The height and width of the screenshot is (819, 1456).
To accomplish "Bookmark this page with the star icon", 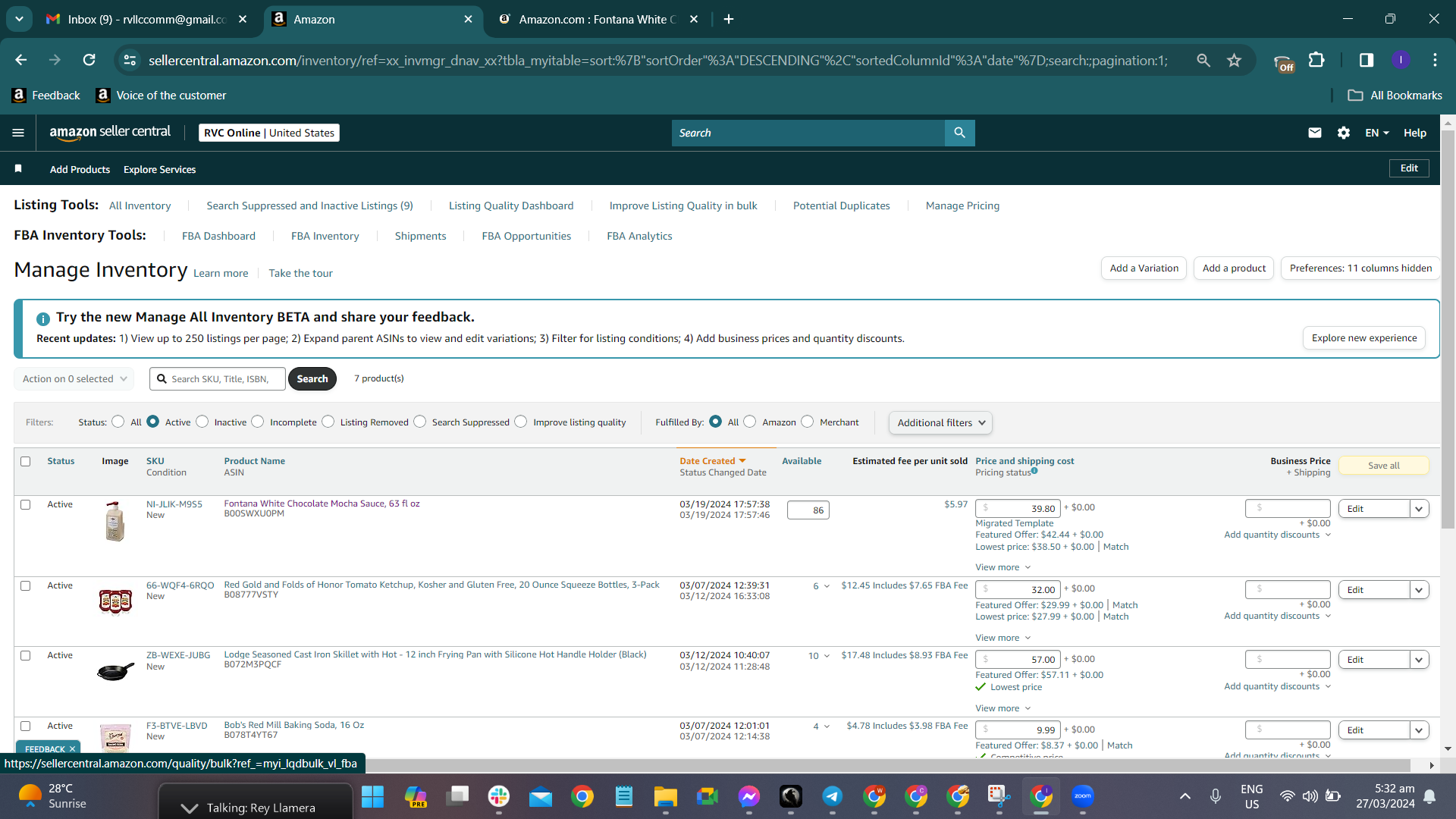I will (x=1235, y=60).
